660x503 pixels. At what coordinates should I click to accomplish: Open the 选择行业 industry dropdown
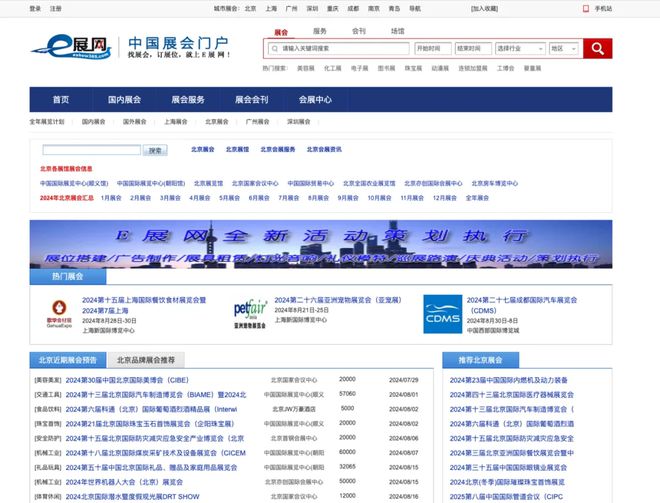pyautogui.click(x=520, y=49)
